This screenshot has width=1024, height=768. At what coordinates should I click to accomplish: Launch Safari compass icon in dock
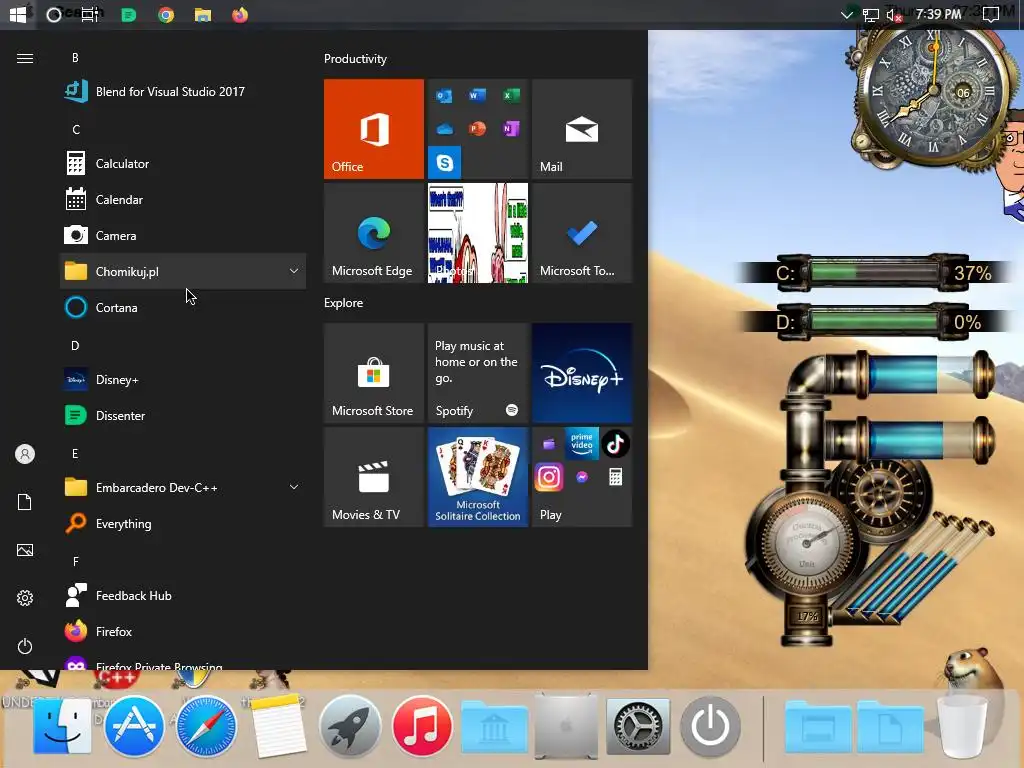pyautogui.click(x=206, y=726)
